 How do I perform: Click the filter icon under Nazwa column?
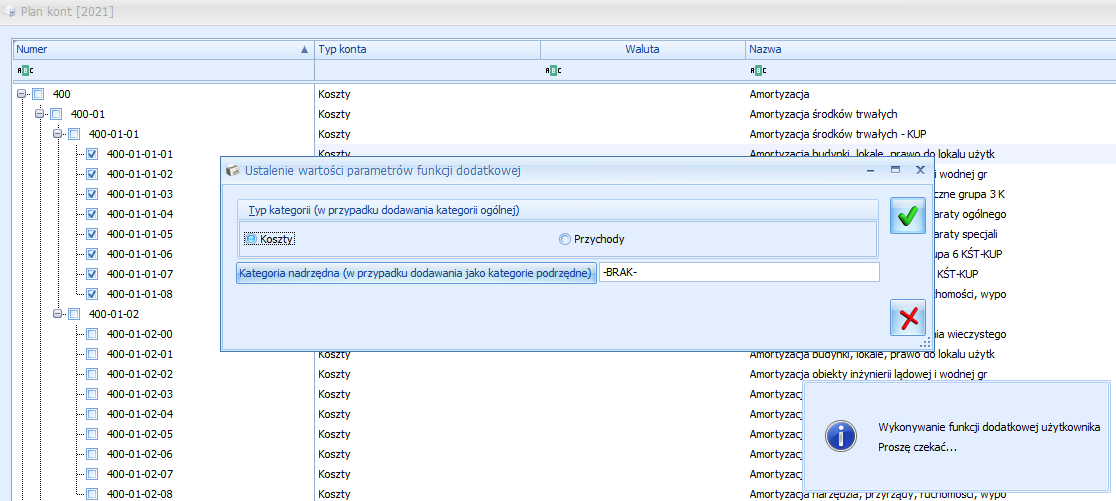[758, 70]
